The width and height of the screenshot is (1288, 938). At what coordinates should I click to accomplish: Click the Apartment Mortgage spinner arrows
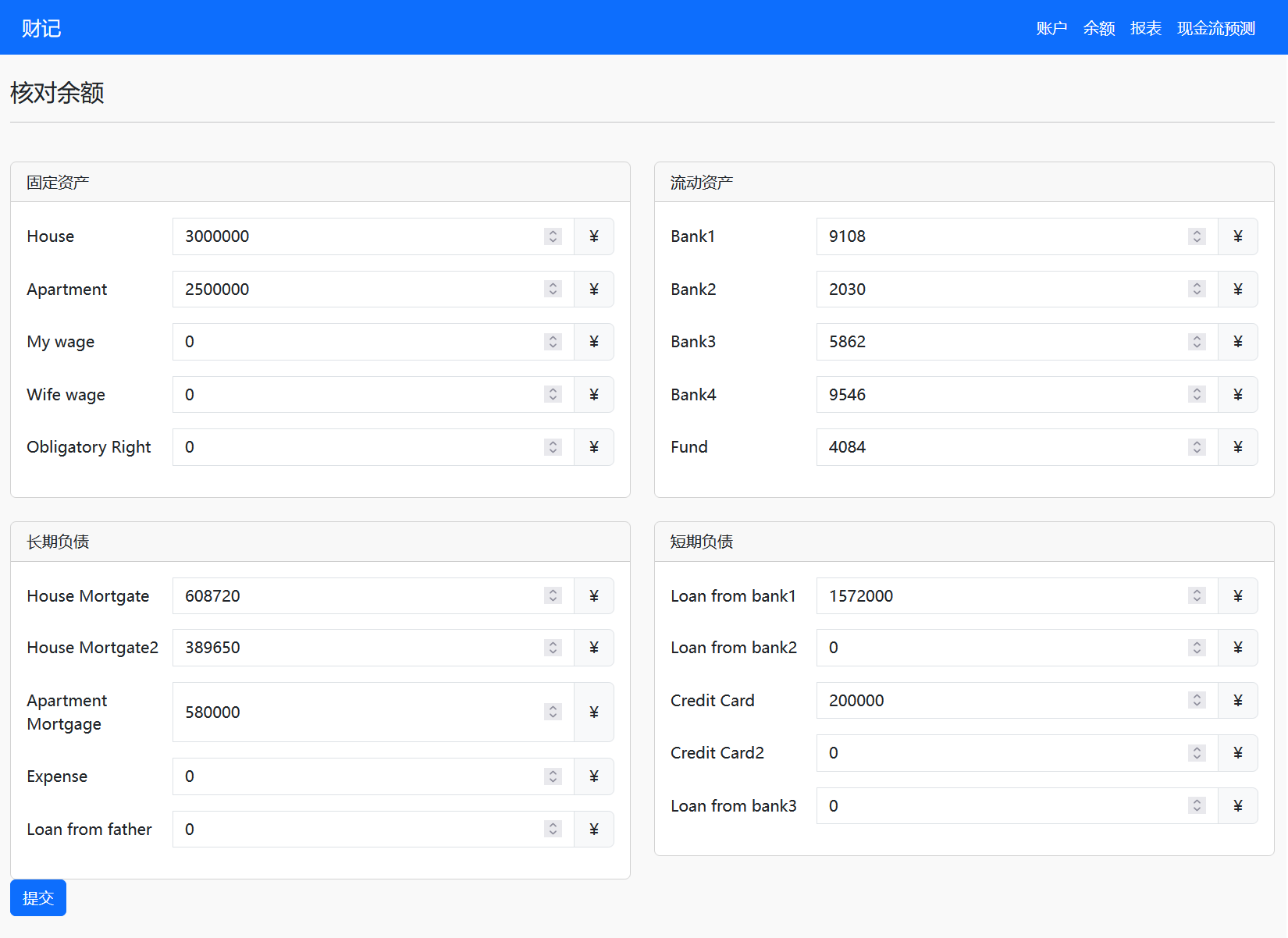pyautogui.click(x=553, y=712)
